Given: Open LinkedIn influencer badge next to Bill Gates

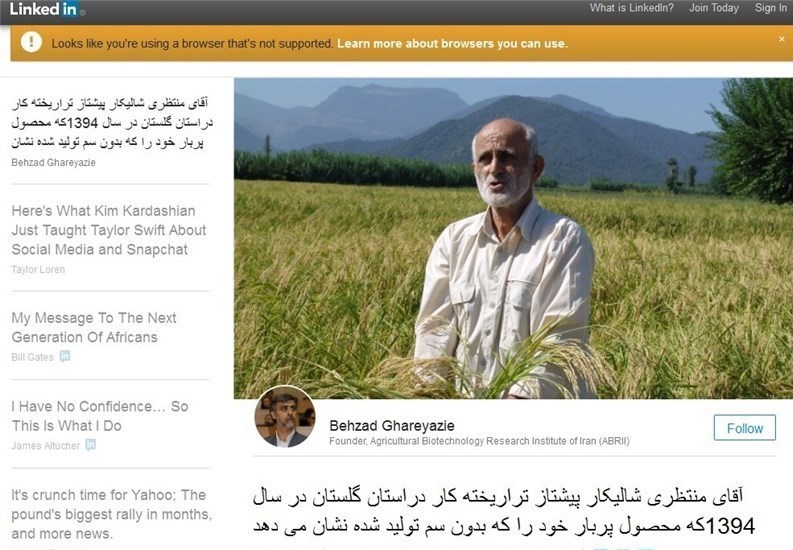Looking at the screenshot, I should pos(65,356).
